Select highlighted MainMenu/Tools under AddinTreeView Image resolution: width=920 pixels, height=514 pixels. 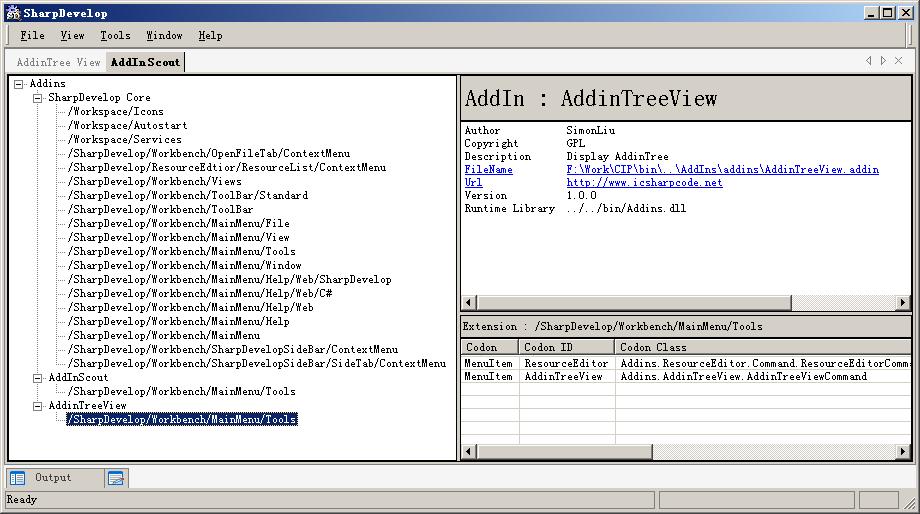click(x=182, y=420)
